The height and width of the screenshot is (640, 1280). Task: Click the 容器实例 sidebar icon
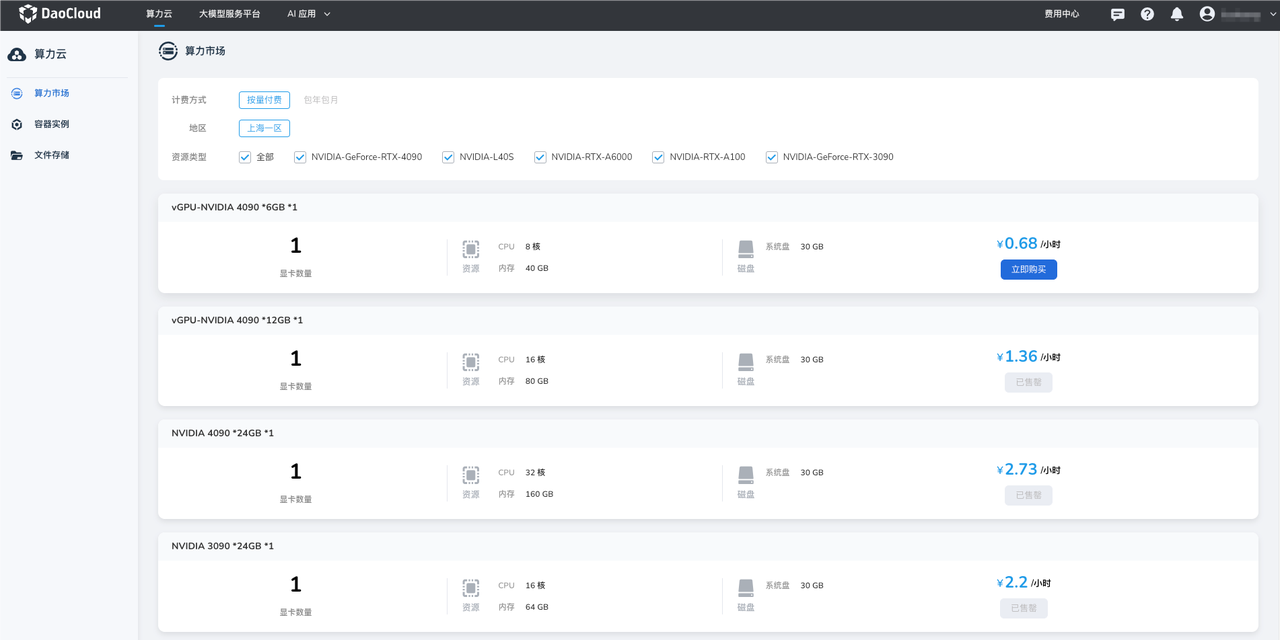17,124
